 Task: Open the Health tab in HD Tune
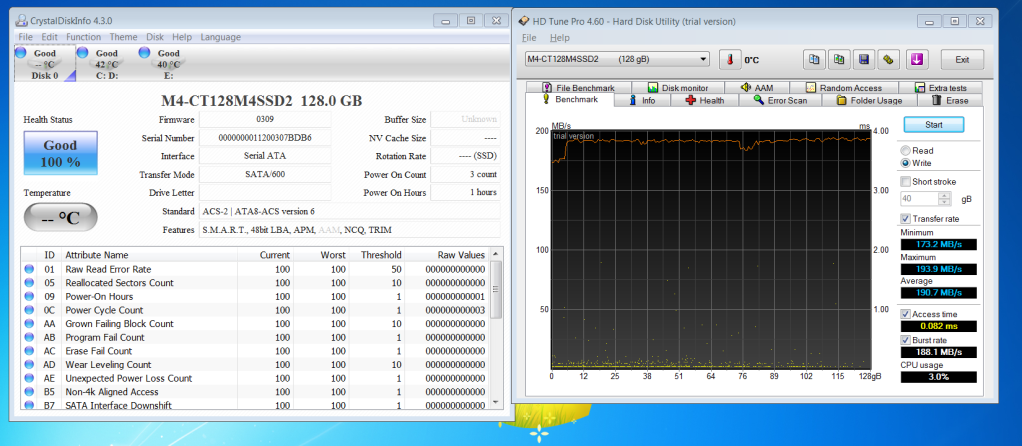pos(704,100)
